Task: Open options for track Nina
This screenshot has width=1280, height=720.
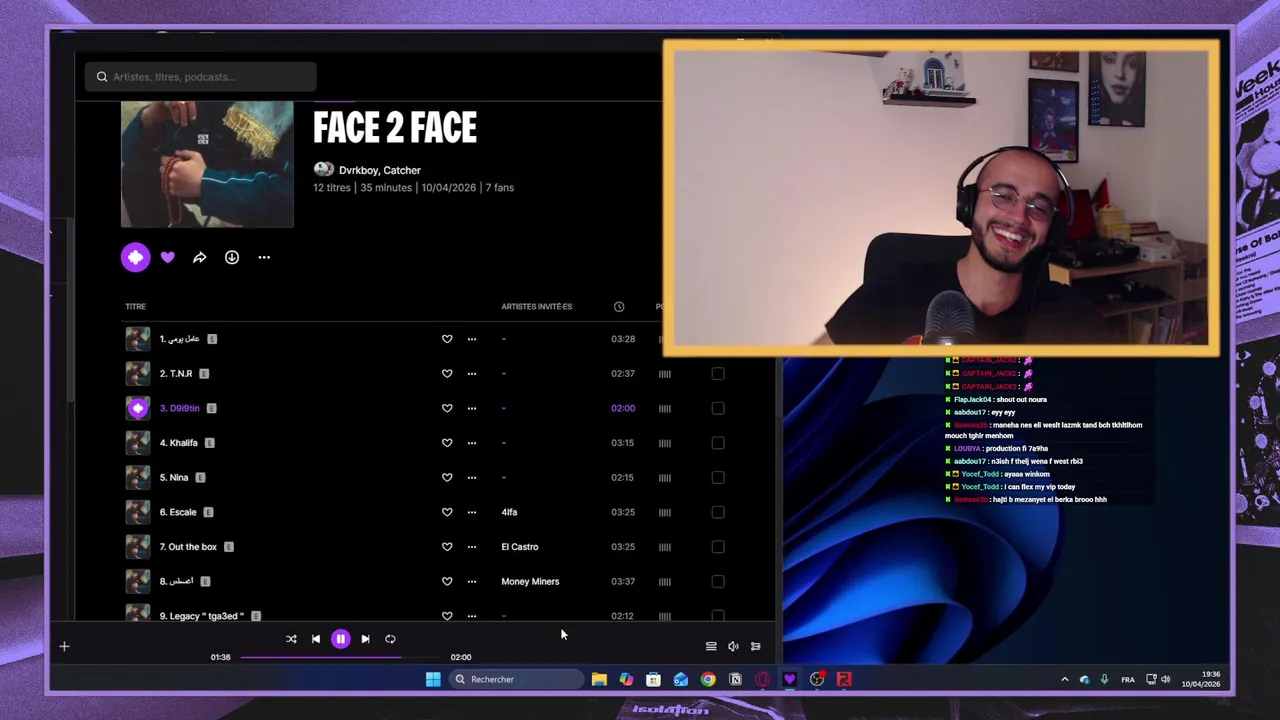Action: (472, 478)
